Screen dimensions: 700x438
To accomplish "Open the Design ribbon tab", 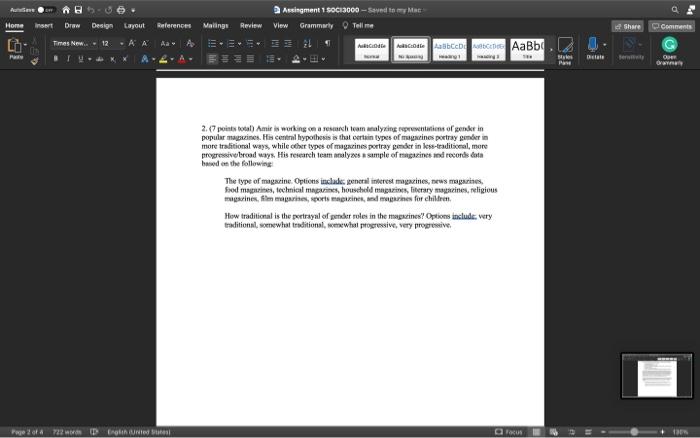I will point(102,25).
